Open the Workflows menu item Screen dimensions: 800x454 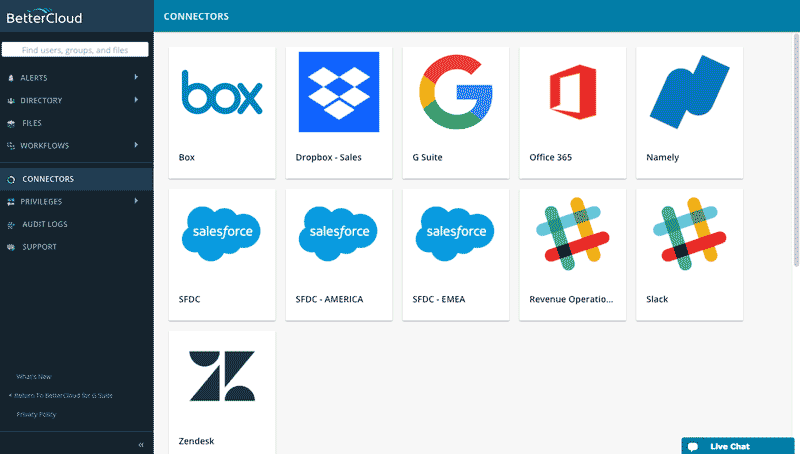pos(77,145)
